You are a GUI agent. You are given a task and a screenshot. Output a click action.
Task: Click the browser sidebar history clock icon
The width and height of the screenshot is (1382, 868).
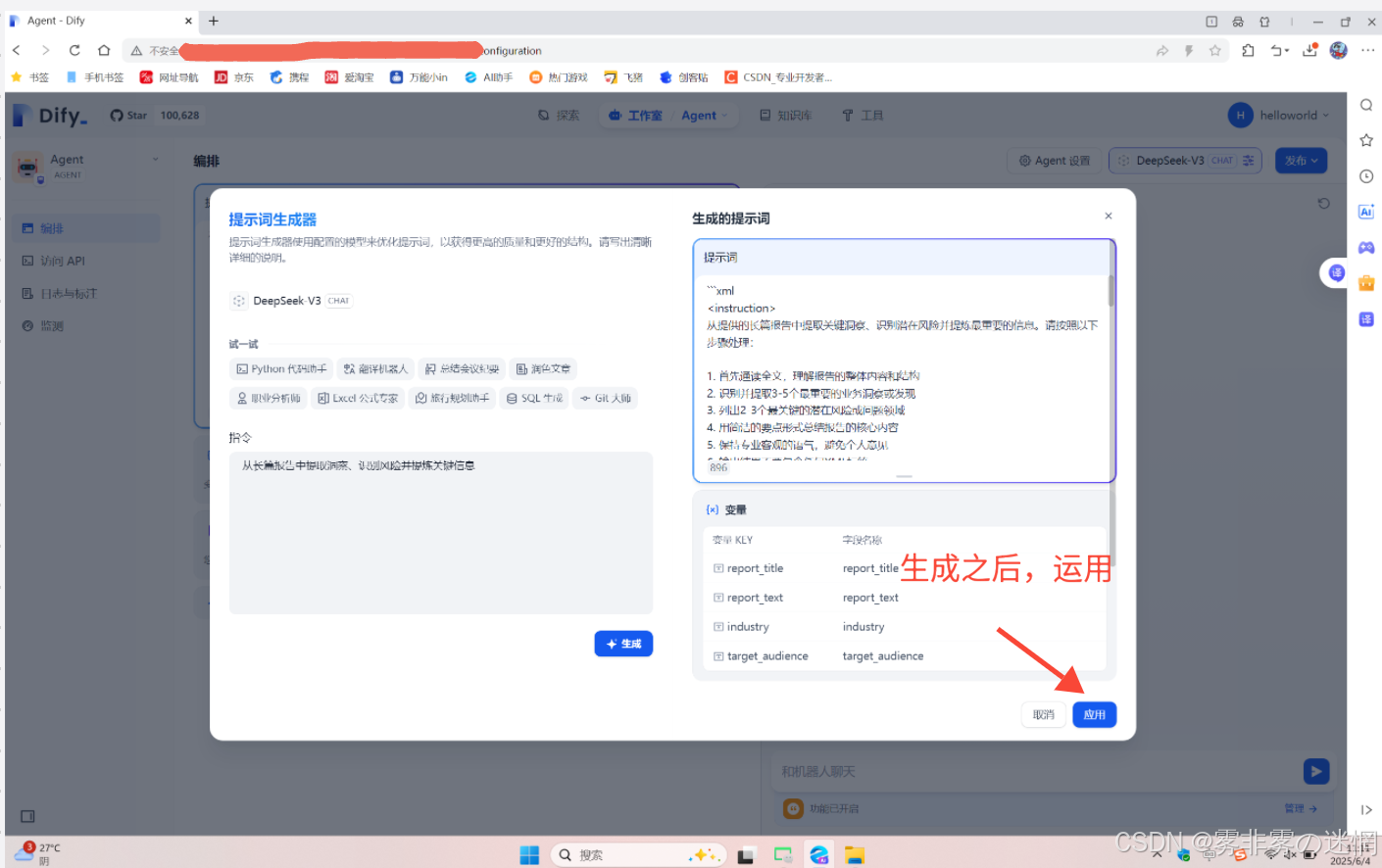(1366, 176)
